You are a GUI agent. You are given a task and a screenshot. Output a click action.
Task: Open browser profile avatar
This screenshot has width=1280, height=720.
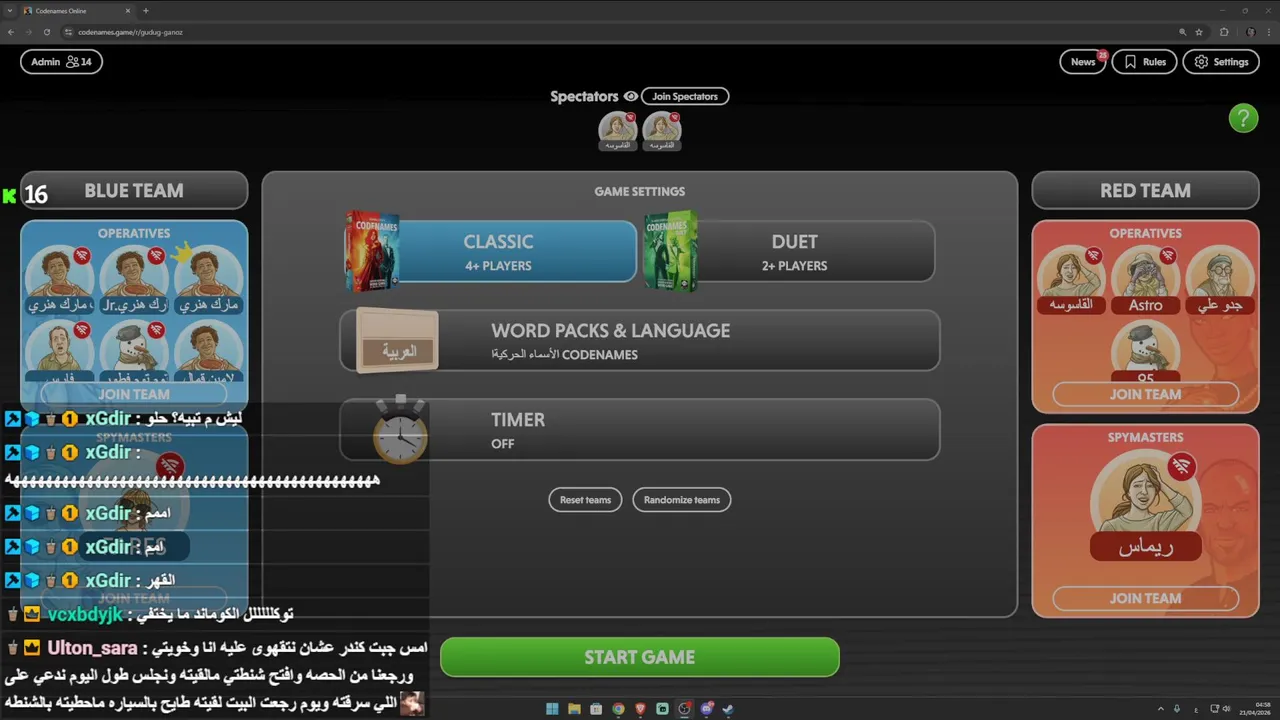(1251, 32)
